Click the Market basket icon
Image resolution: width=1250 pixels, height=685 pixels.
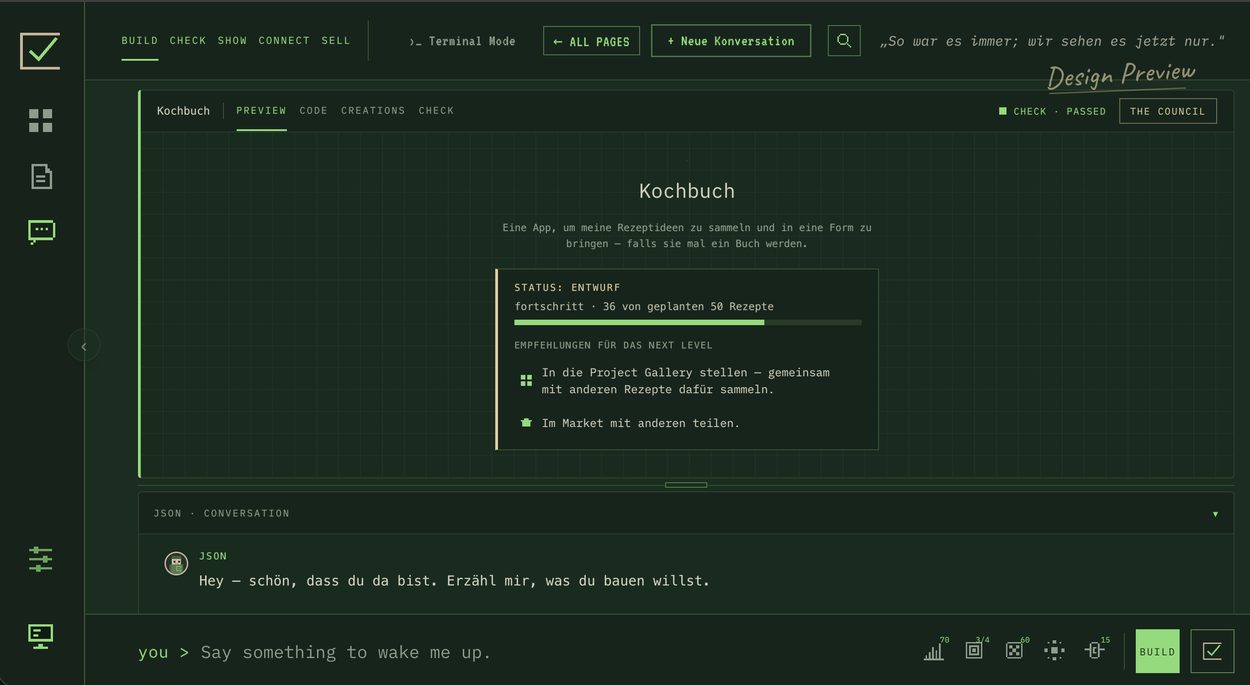tap(526, 423)
